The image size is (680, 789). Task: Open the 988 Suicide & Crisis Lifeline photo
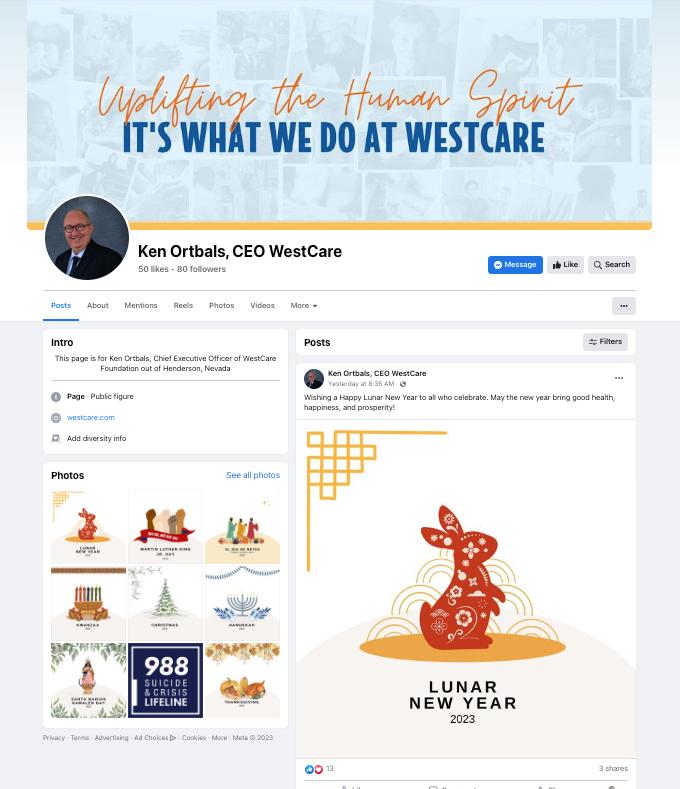165,680
